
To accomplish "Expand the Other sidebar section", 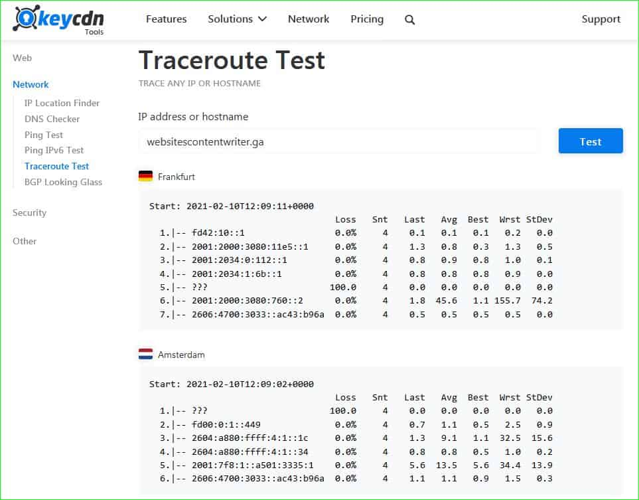I will point(24,241).
